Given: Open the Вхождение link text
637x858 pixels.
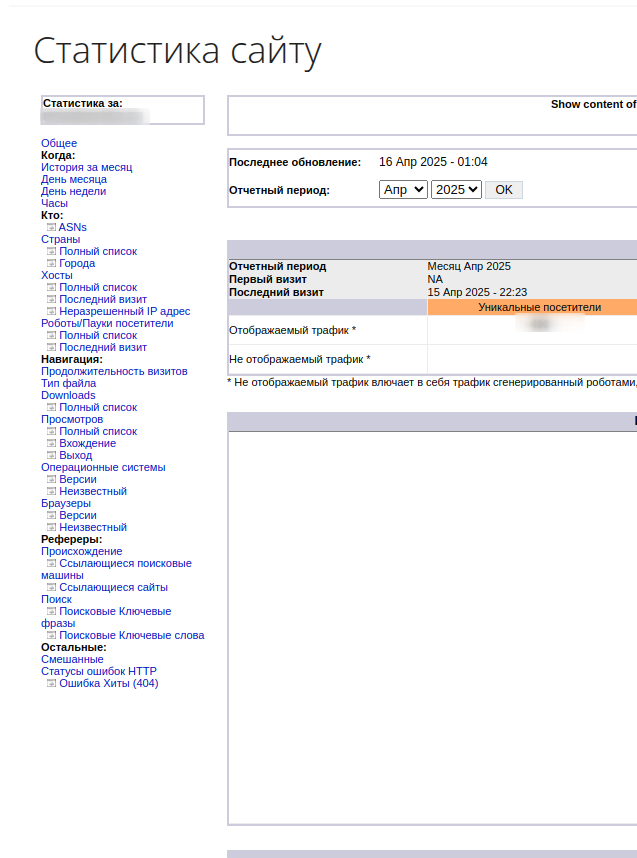Looking at the screenshot, I should (x=88, y=443).
